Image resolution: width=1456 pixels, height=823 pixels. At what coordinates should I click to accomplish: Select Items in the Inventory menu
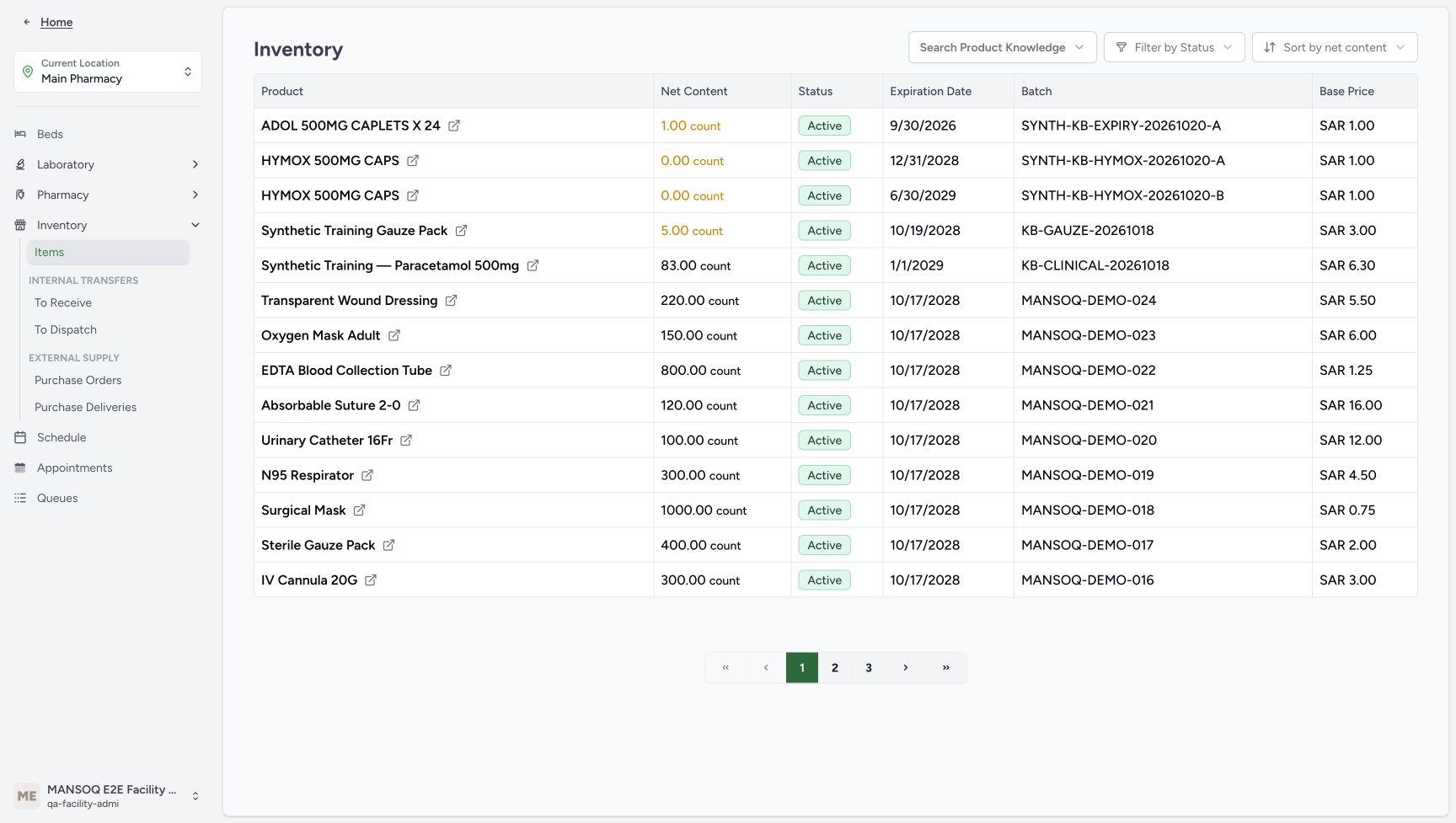click(108, 252)
